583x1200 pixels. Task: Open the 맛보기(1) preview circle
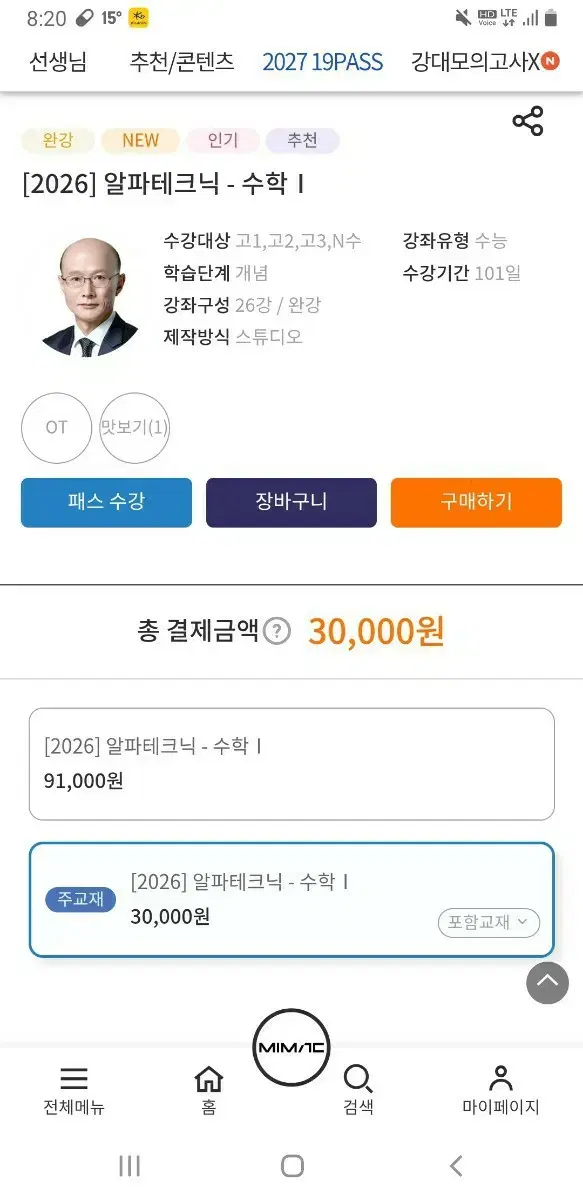135,428
